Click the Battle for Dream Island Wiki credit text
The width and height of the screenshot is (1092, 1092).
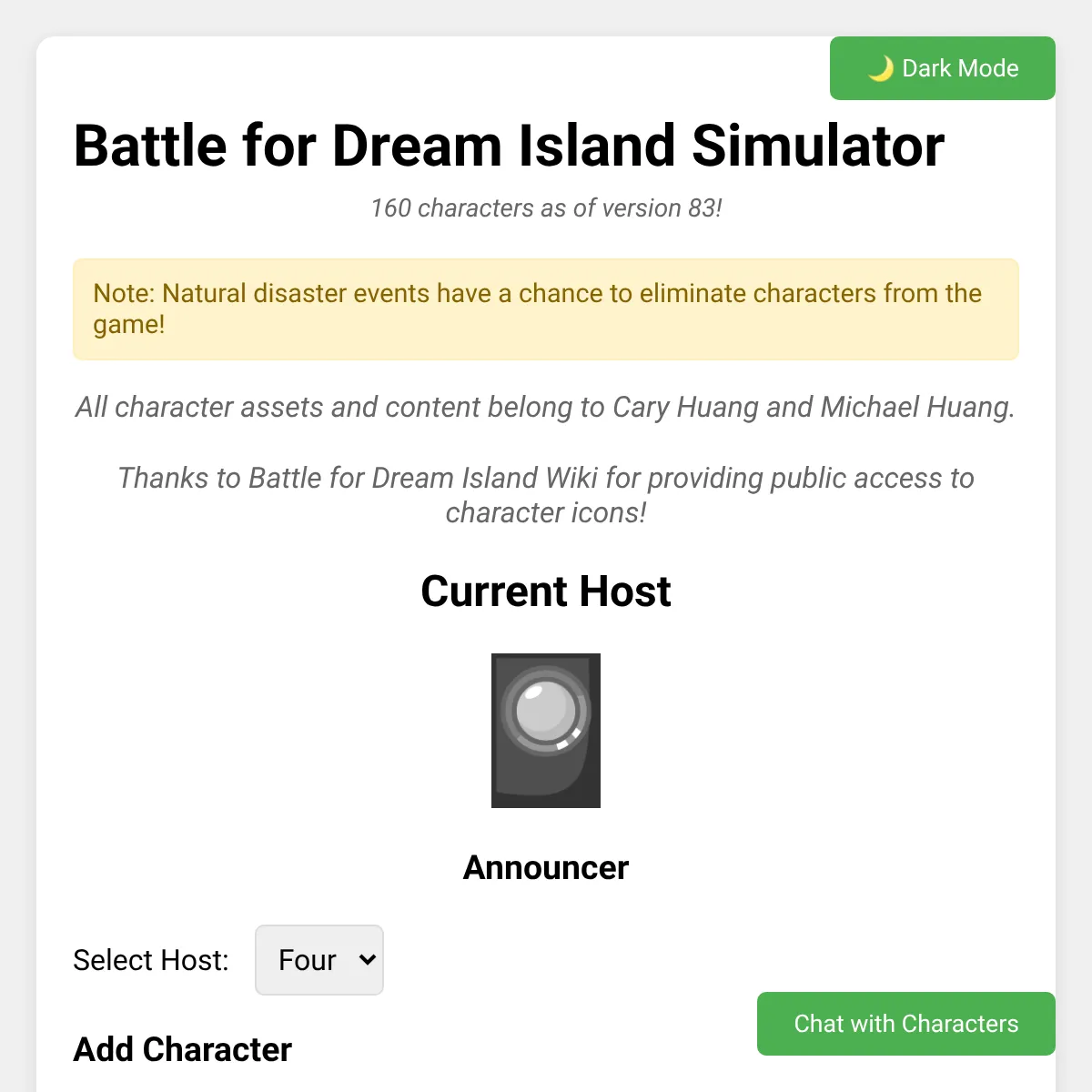tap(546, 495)
